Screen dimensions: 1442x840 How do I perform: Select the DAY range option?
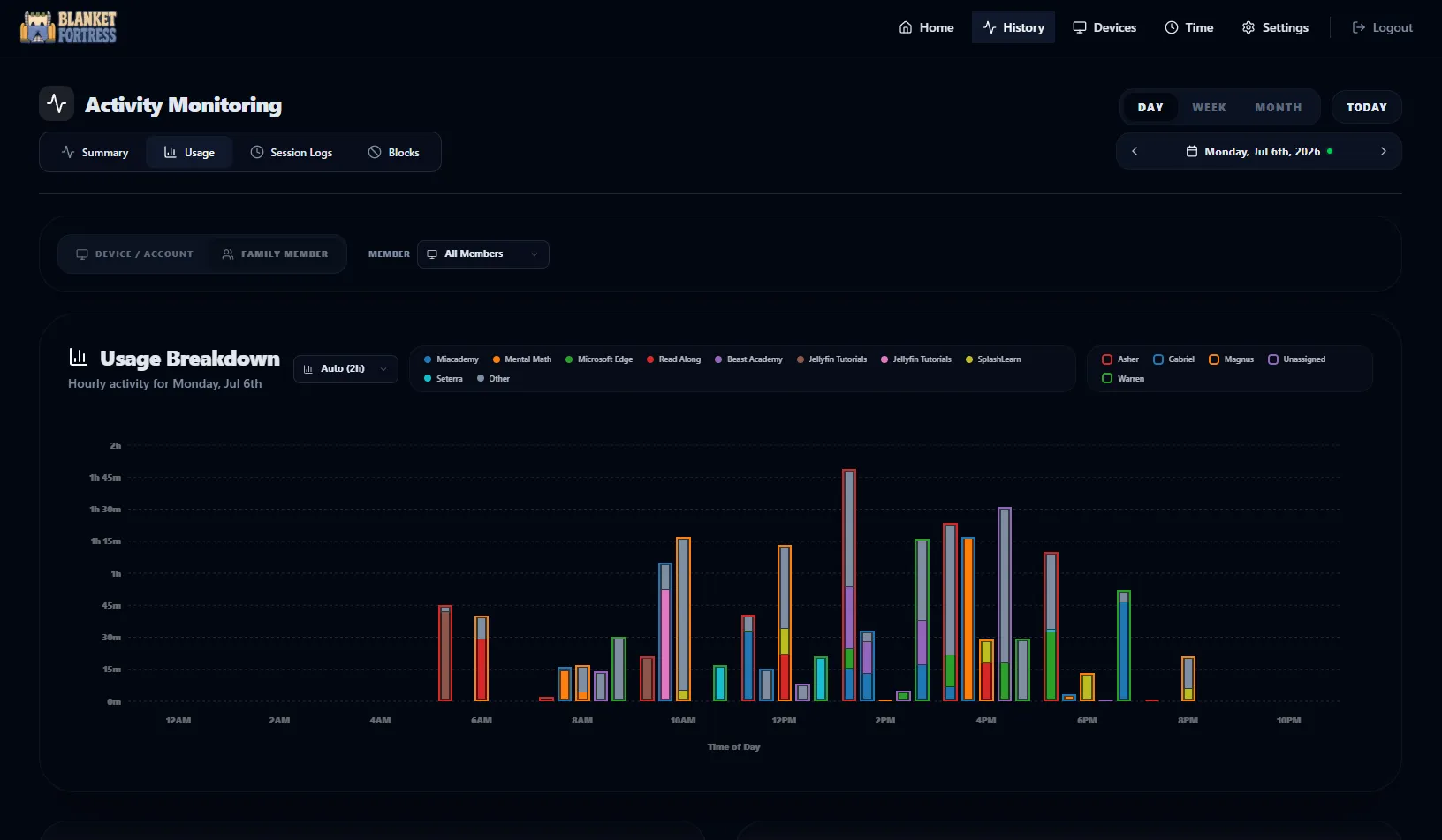(1150, 107)
